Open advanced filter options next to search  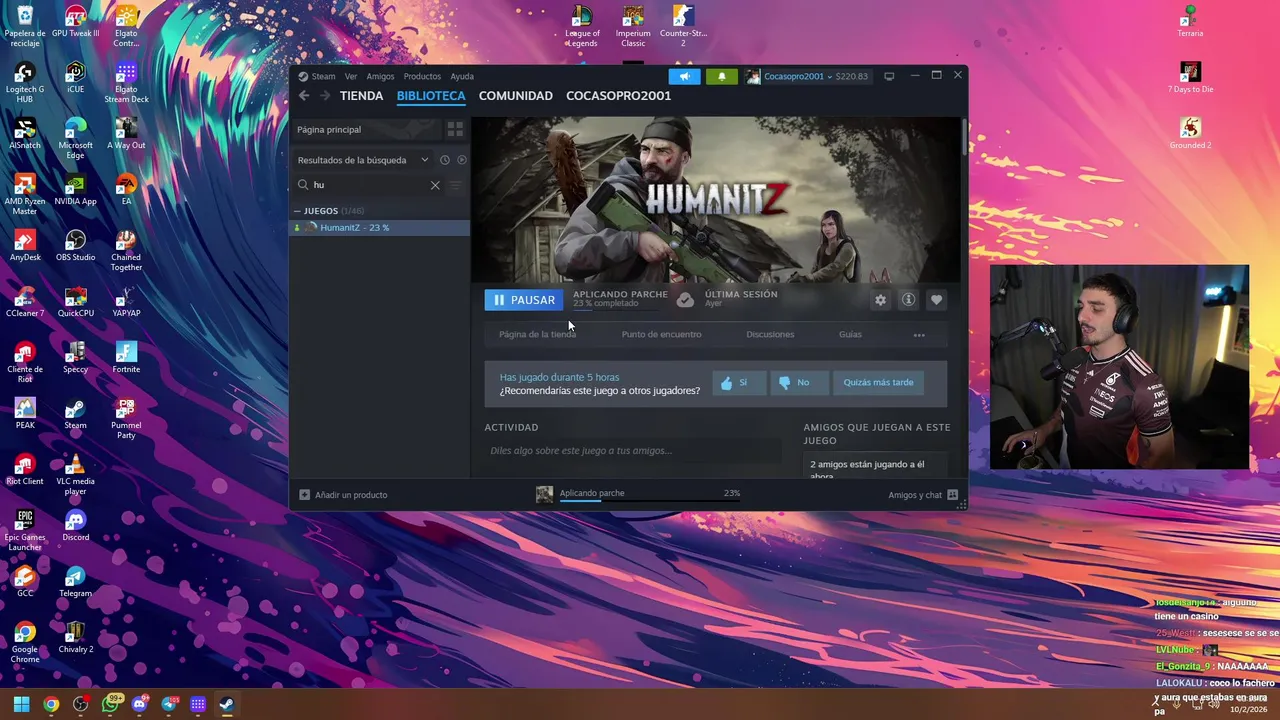[455, 185]
